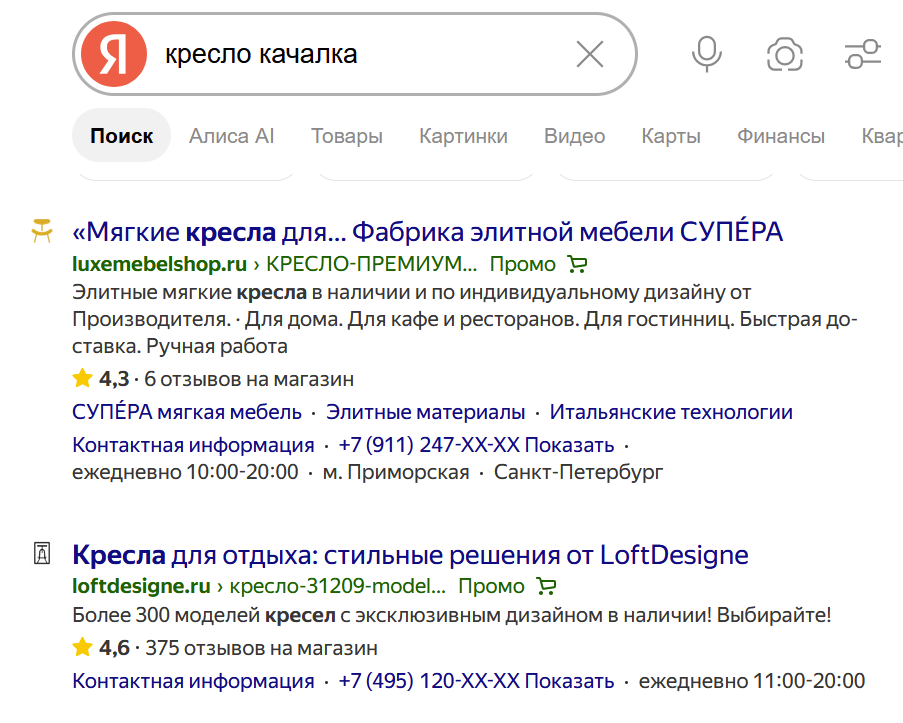
Task: Open Итальянские технологии sitelink
Action: pyautogui.click(x=671, y=412)
